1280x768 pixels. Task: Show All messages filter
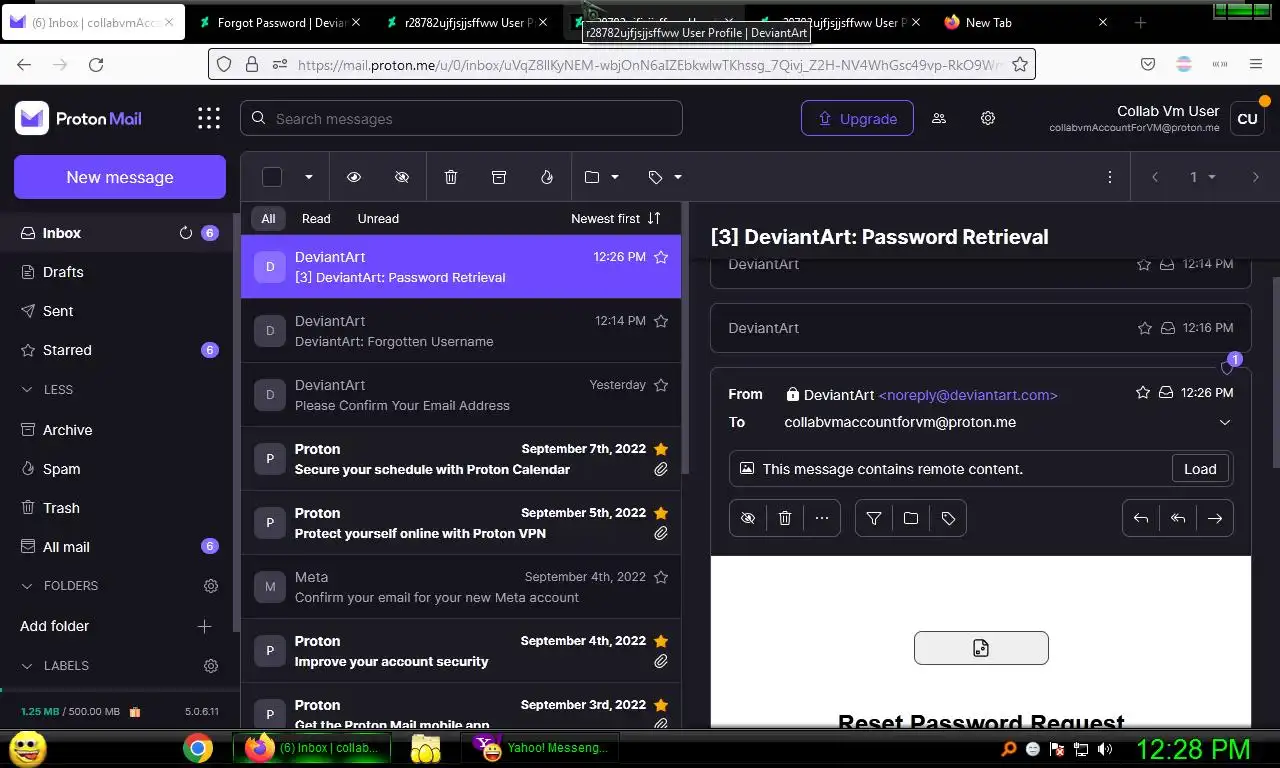[268, 218]
